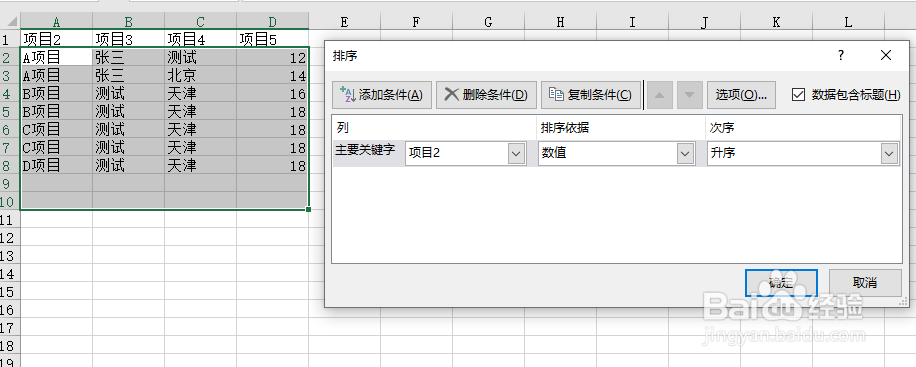
Task: Click the Add Condition (添加条件) button
Action: (x=382, y=95)
